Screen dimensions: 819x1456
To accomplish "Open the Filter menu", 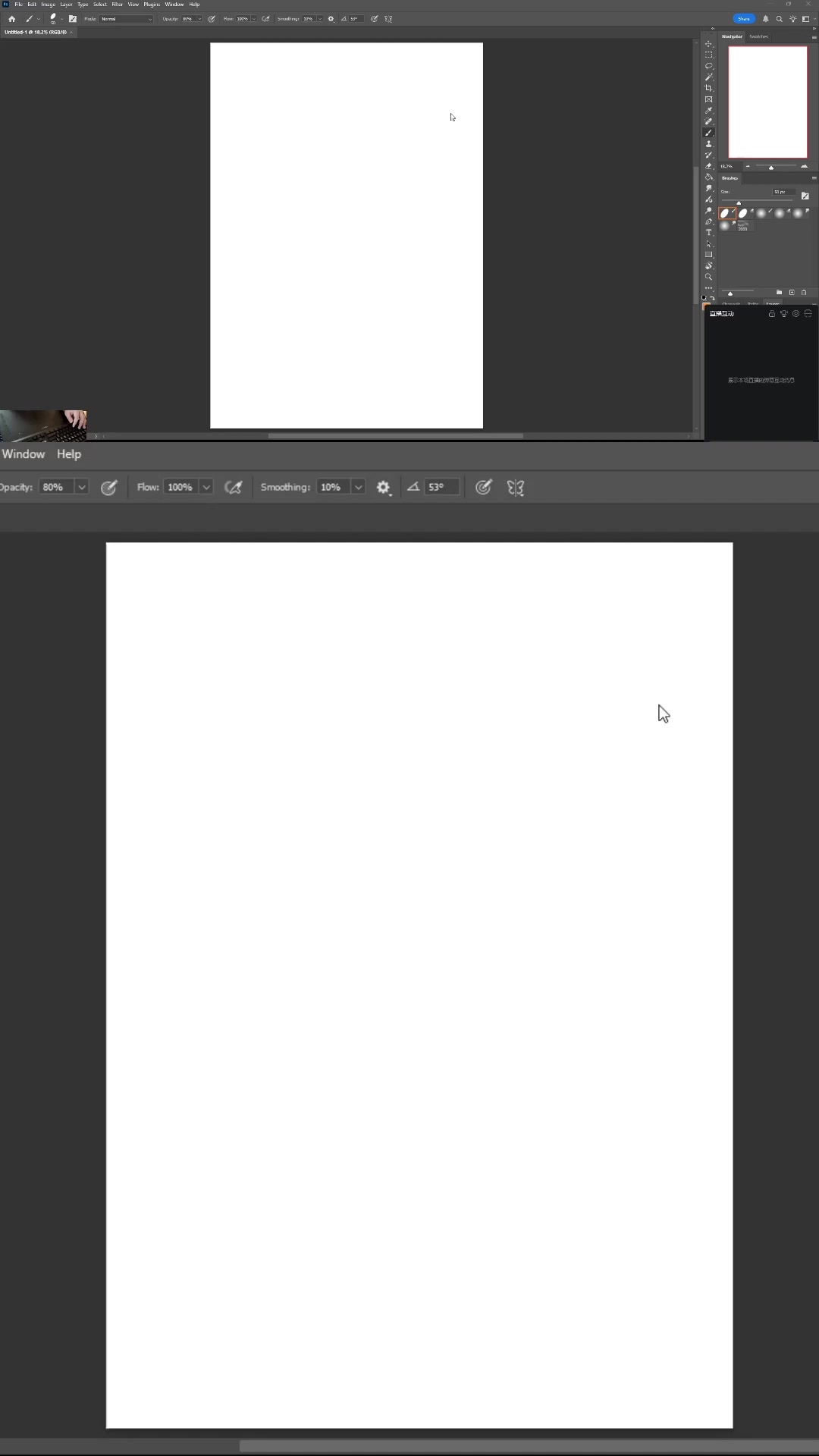I will (118, 5).
